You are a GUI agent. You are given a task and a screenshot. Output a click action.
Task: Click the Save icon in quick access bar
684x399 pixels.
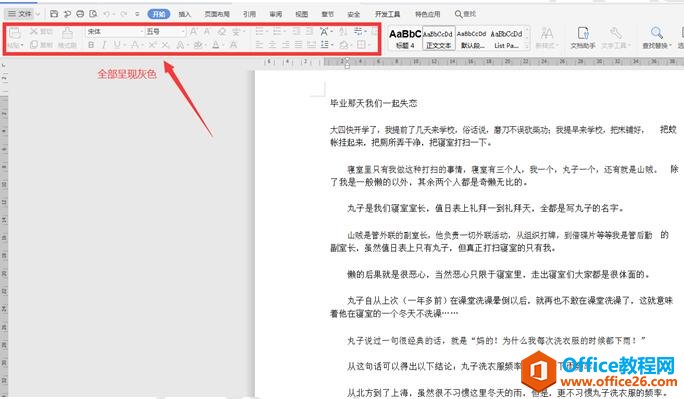tap(54, 14)
